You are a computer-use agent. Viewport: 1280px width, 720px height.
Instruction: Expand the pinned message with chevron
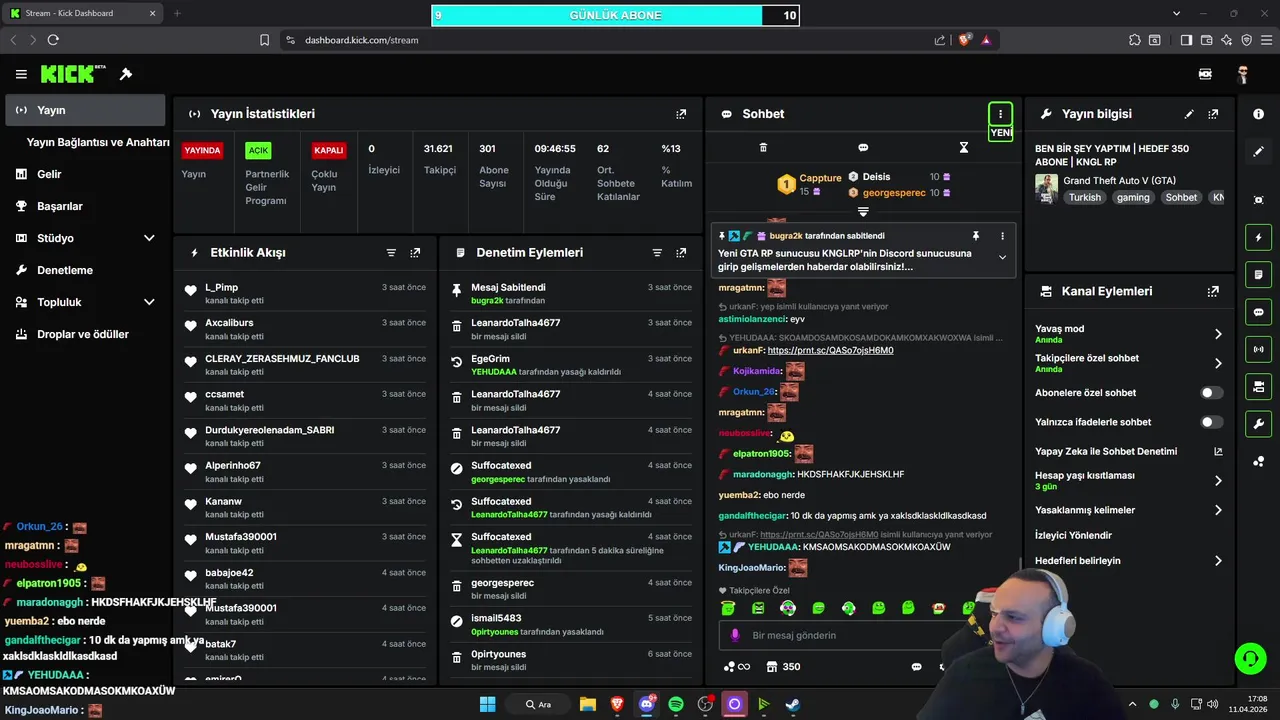click(x=1002, y=258)
